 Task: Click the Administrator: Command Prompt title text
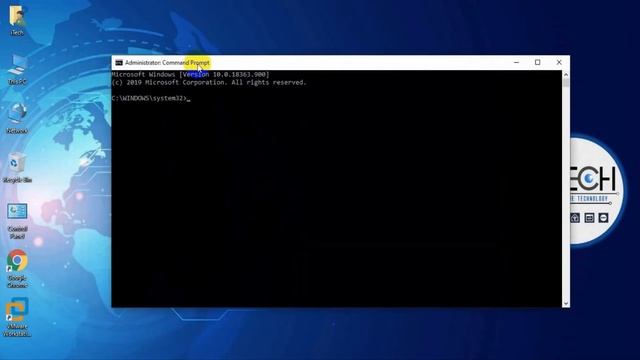[167, 62]
